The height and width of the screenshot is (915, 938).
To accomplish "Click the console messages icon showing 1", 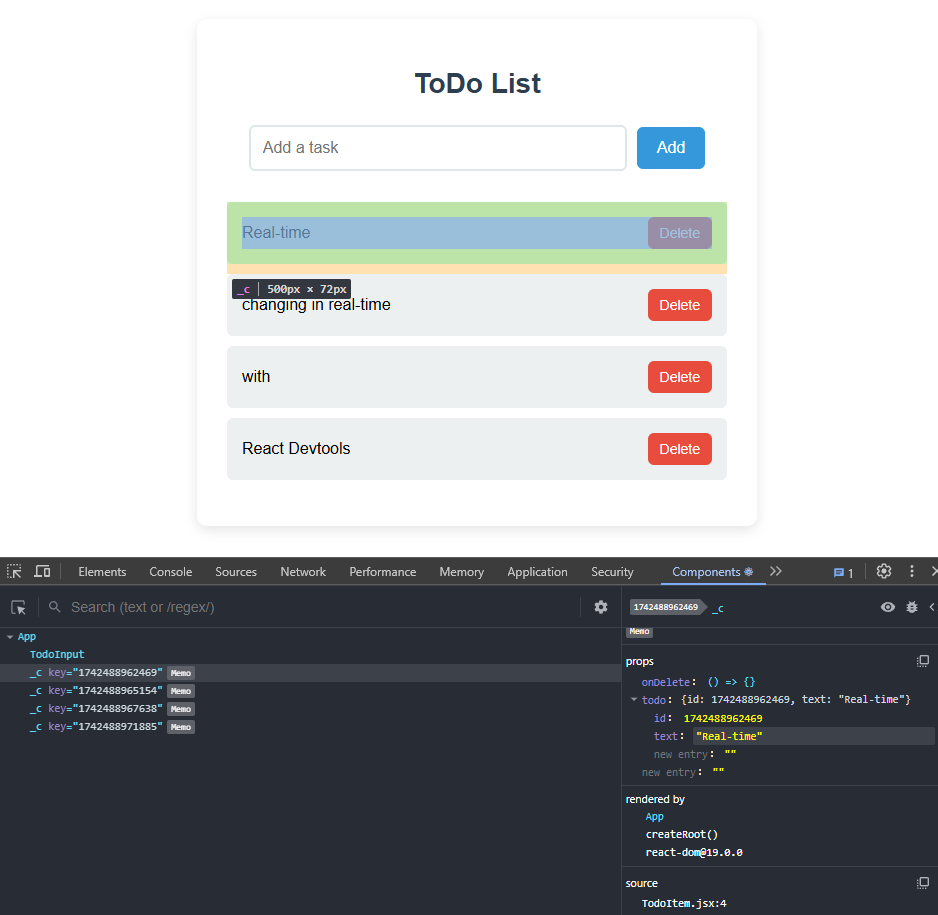I will point(840,571).
